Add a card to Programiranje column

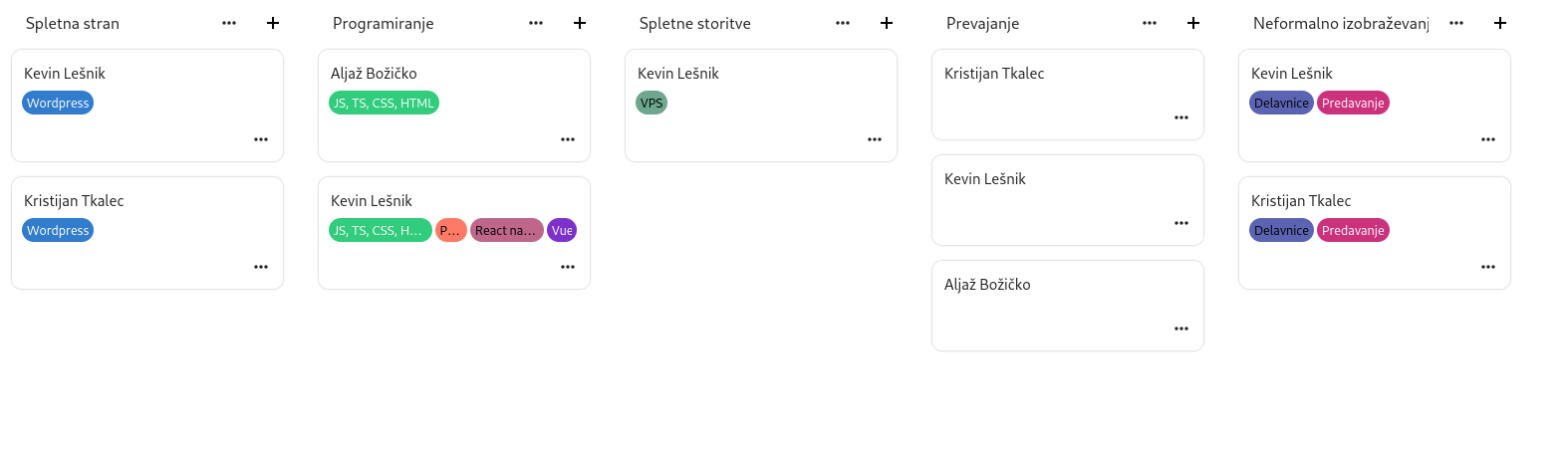580,23
